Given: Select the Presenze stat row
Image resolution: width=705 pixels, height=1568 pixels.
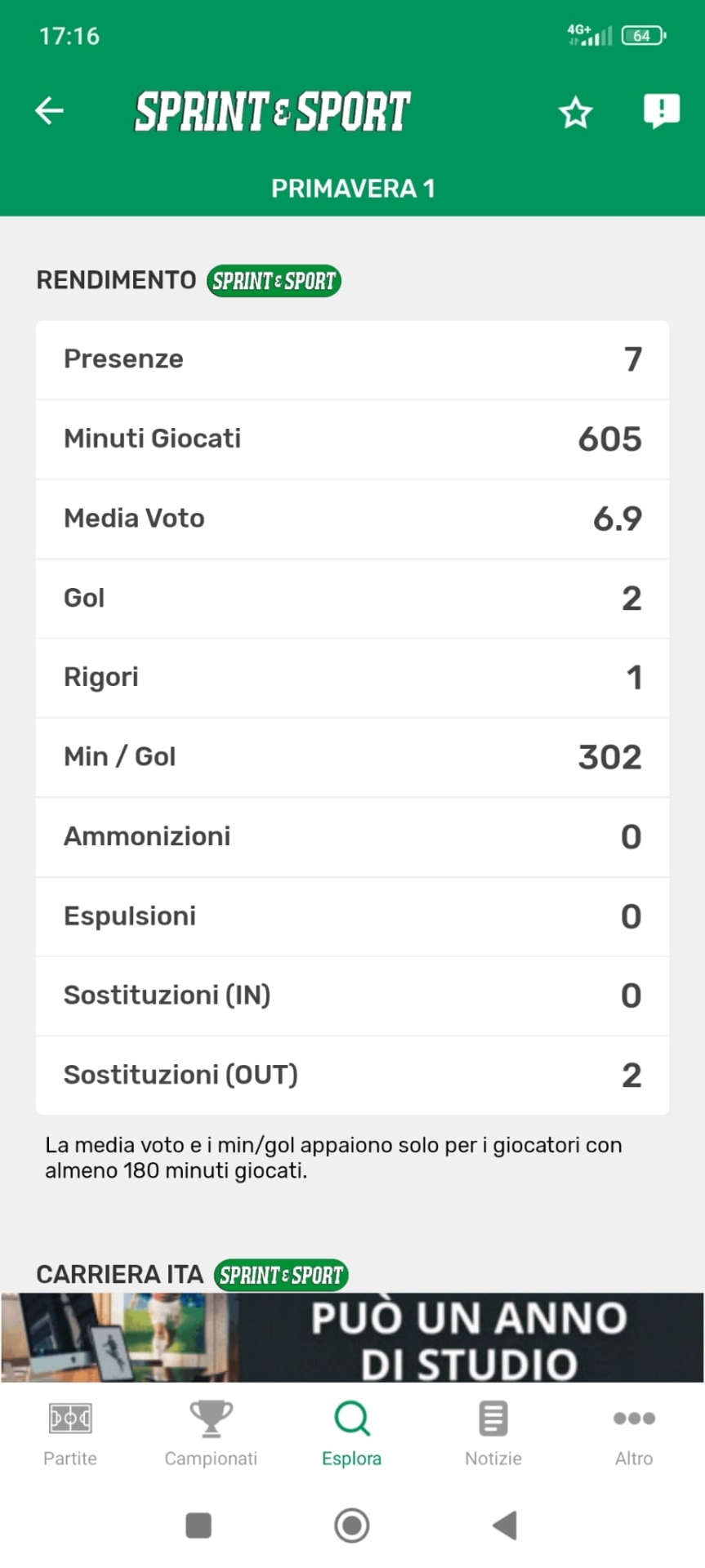Looking at the screenshot, I should coord(352,359).
